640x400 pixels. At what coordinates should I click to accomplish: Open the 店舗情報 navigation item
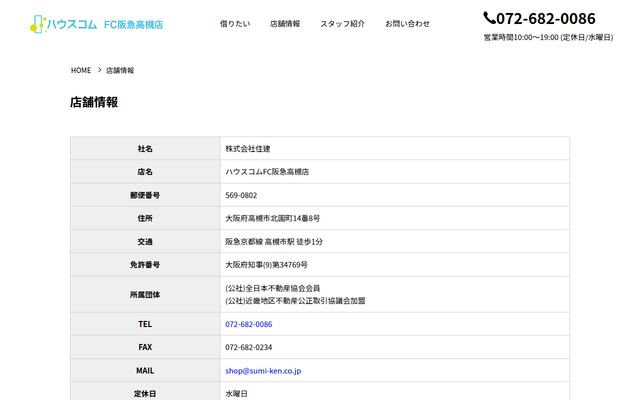(x=285, y=24)
